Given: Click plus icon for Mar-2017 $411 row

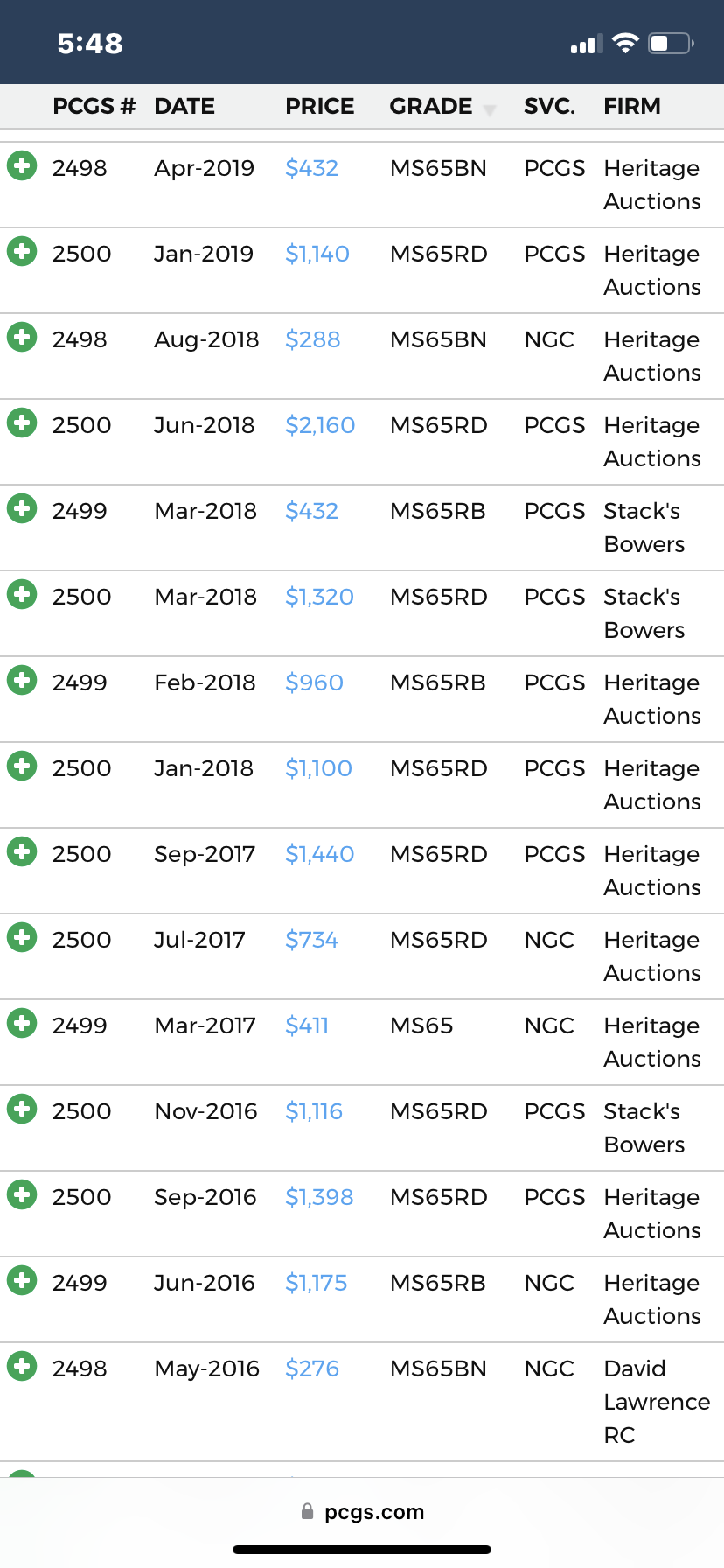Looking at the screenshot, I should pyautogui.click(x=22, y=1023).
